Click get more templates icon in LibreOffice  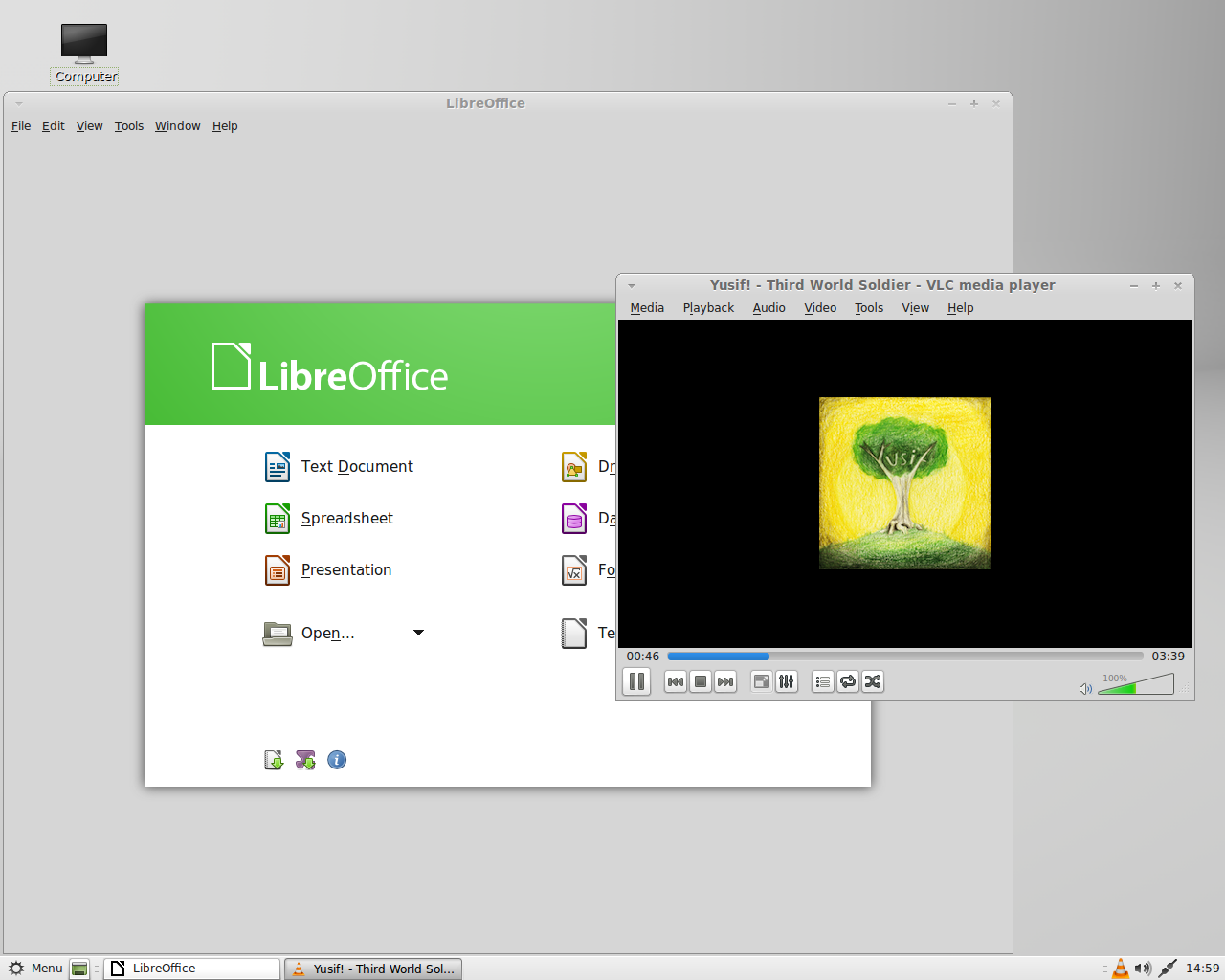[274, 760]
